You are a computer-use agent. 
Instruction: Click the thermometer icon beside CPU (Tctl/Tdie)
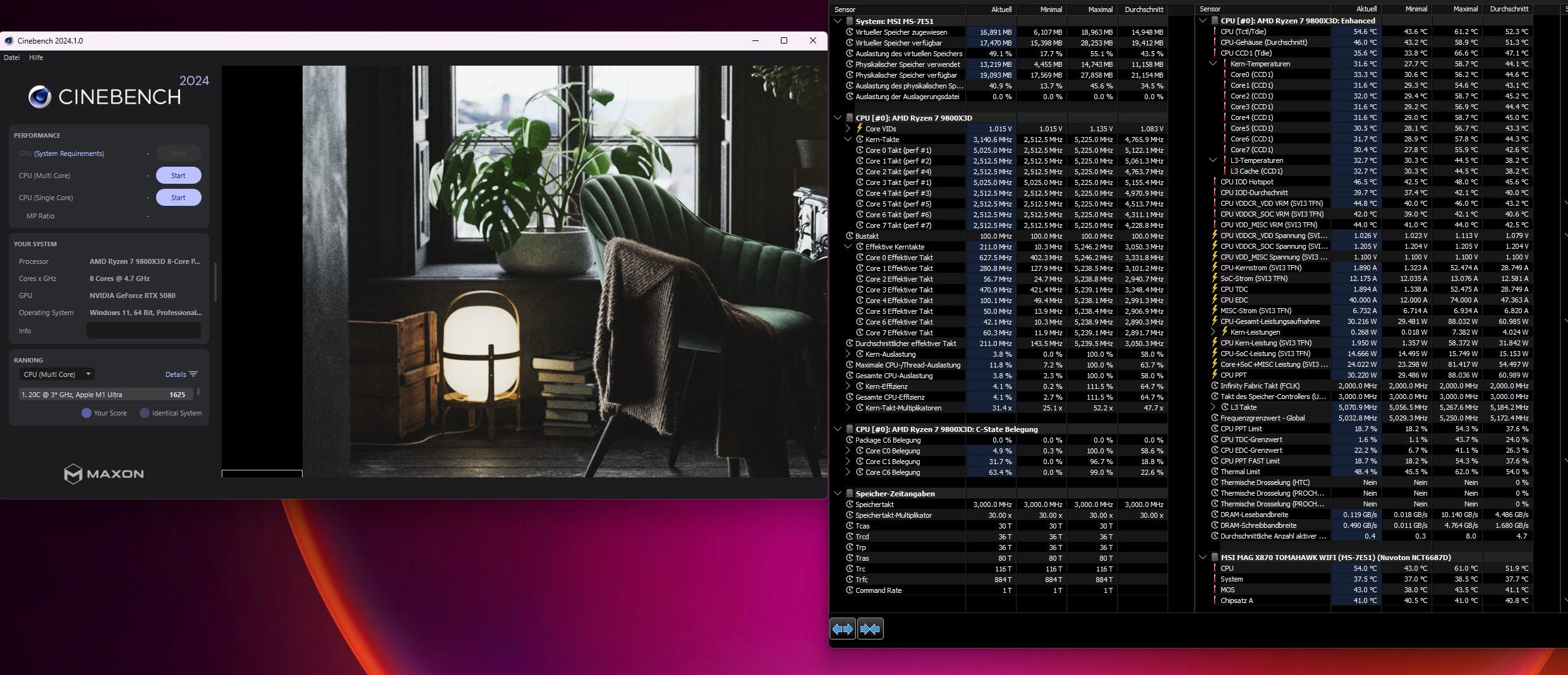pyautogui.click(x=1215, y=32)
